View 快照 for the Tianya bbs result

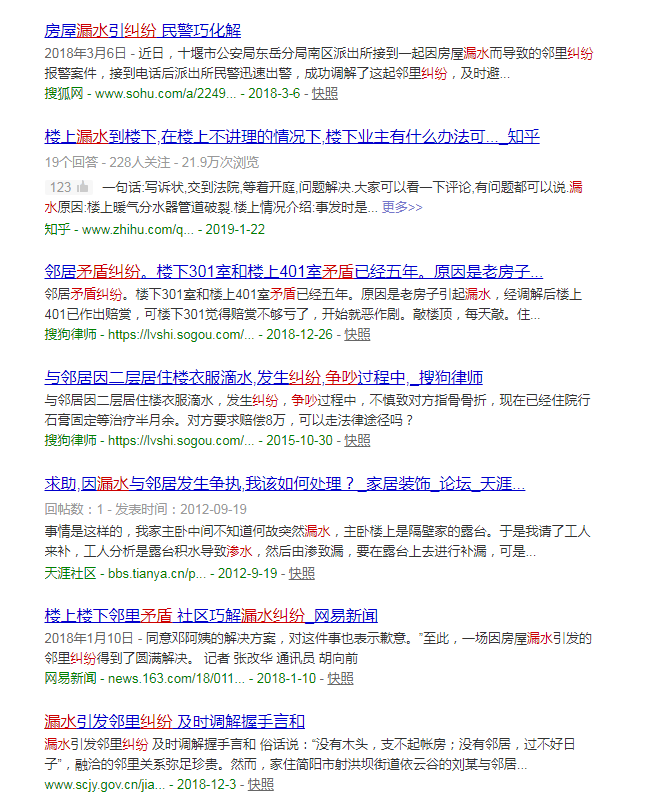click(x=302, y=573)
